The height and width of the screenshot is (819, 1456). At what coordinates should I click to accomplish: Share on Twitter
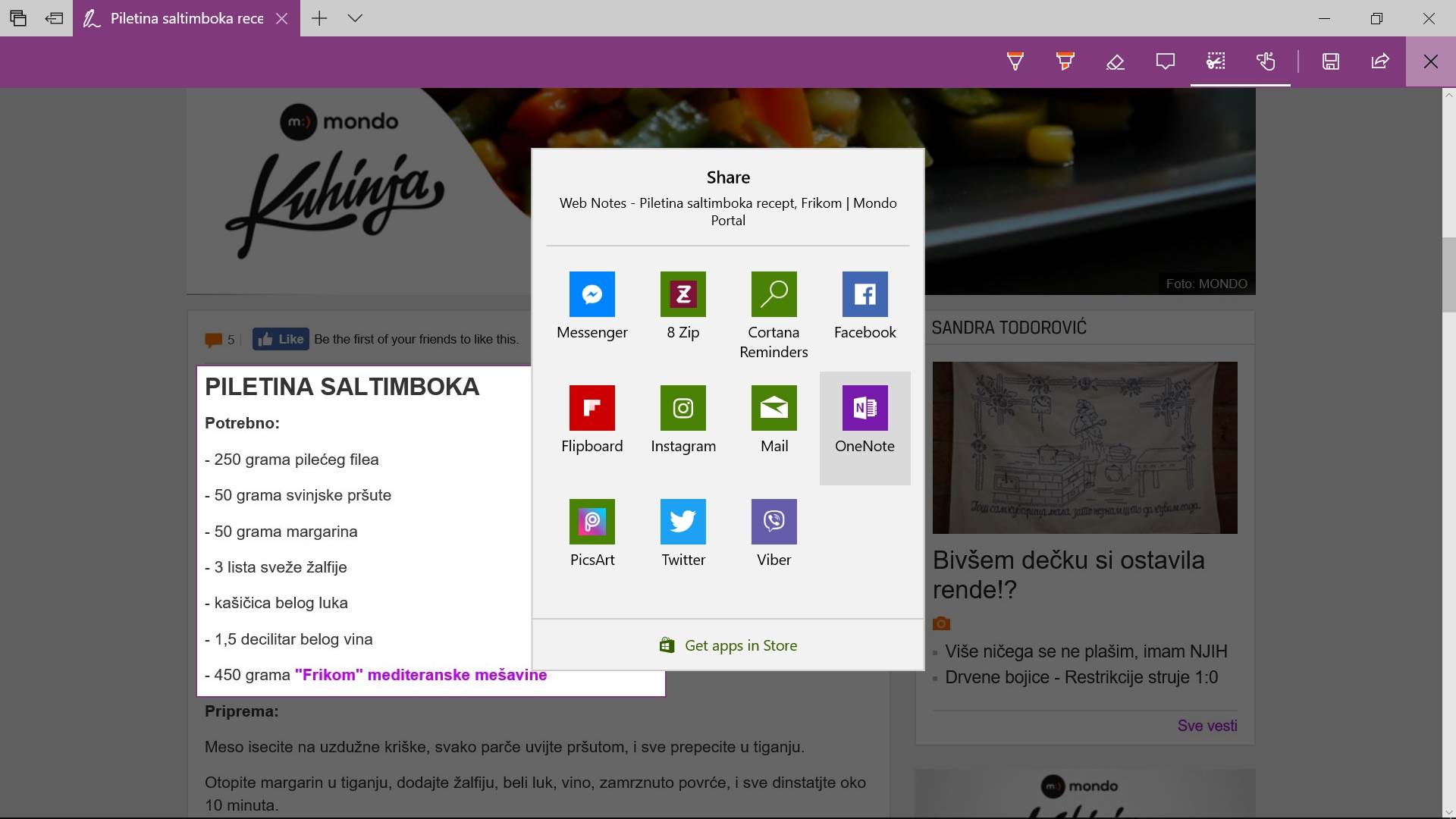682,522
